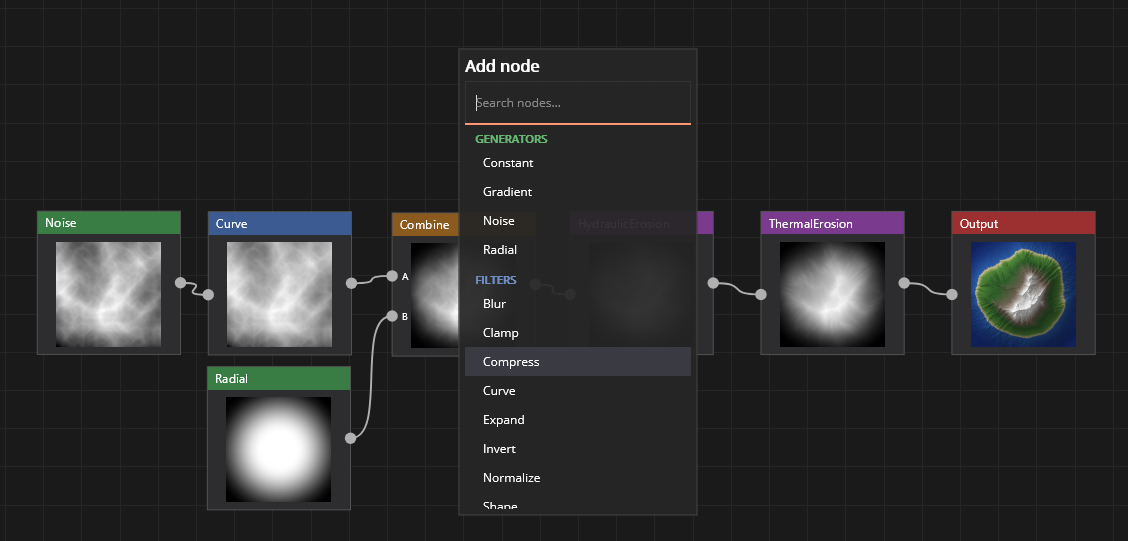1128x541 pixels.
Task: Click the HydraulicErosion node output port
Action: (x=713, y=283)
